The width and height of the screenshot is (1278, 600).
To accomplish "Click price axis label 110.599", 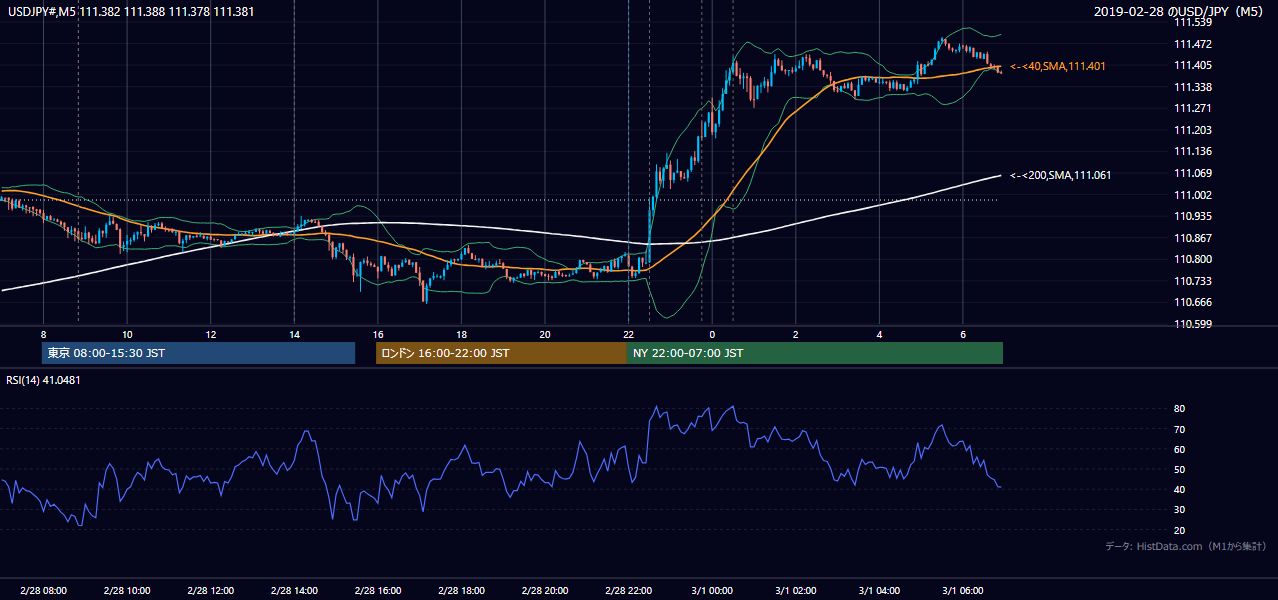I will tap(1194, 324).
